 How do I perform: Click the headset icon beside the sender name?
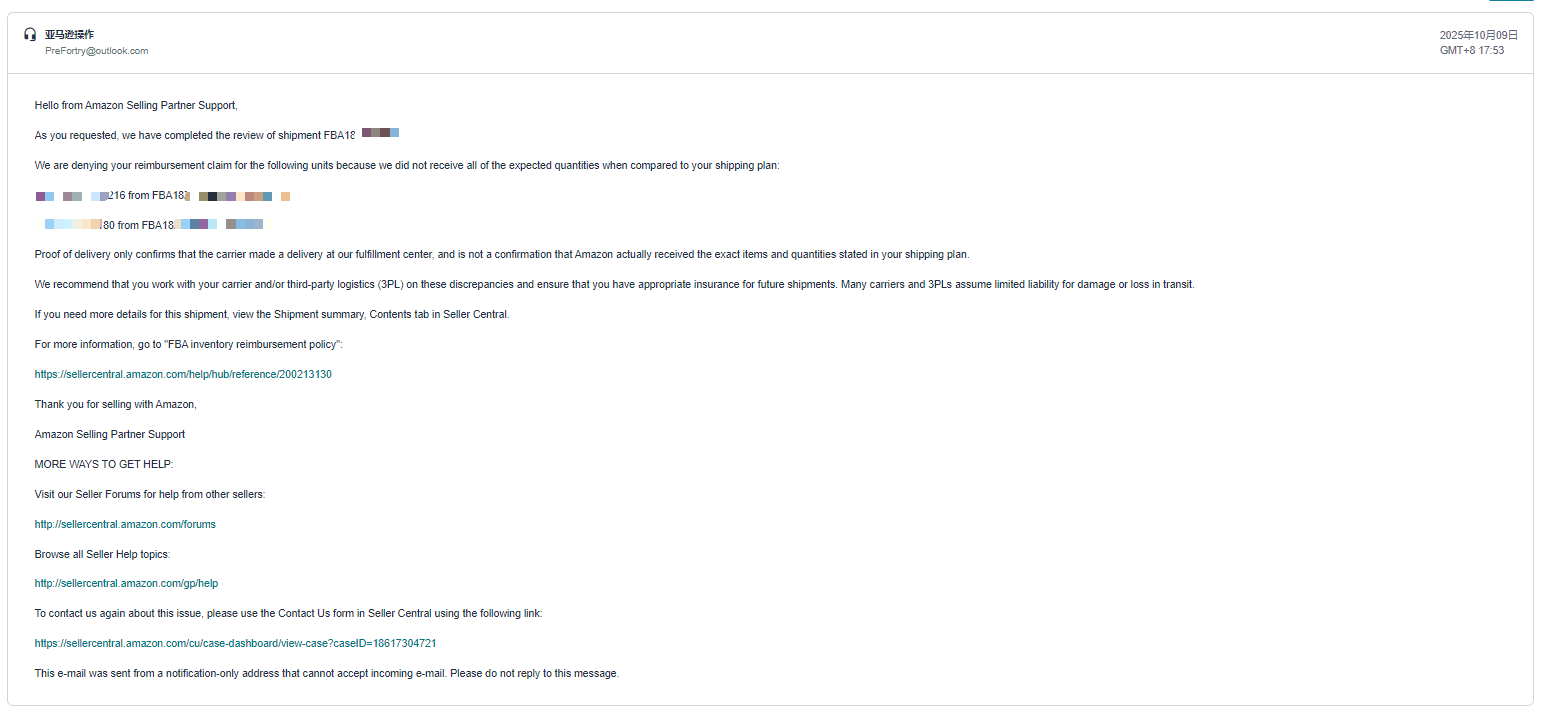tap(30, 34)
